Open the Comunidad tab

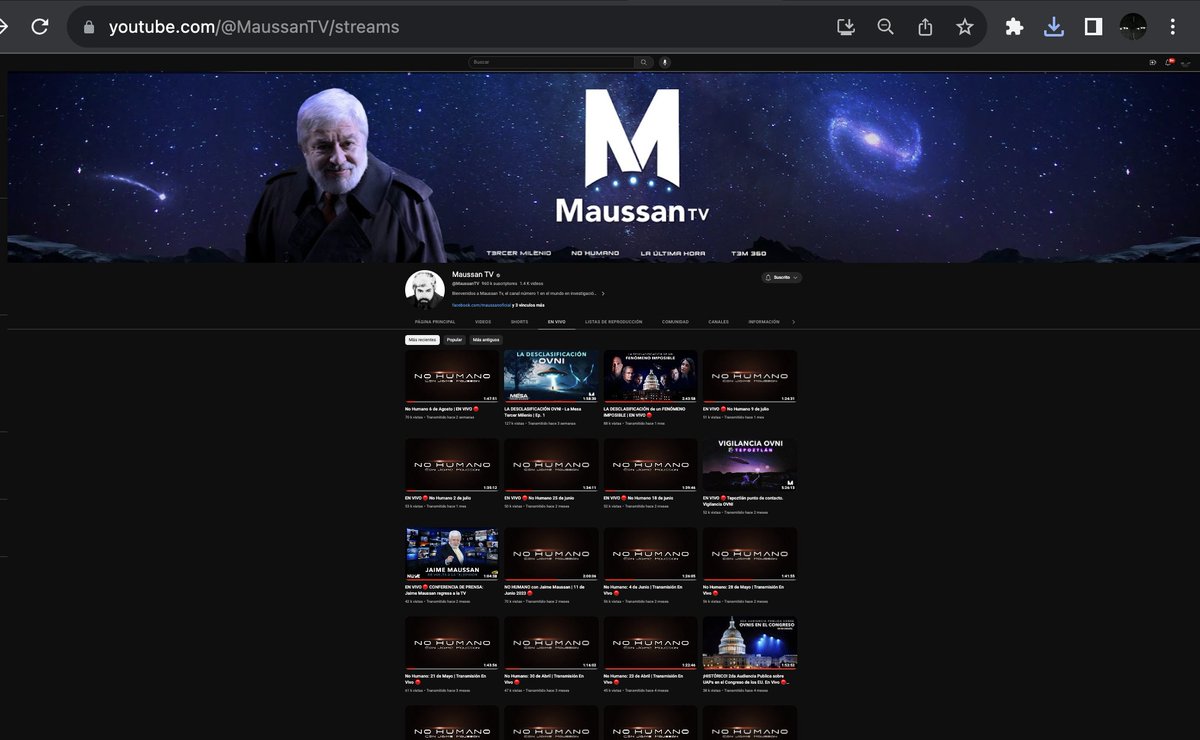pyautogui.click(x=675, y=322)
